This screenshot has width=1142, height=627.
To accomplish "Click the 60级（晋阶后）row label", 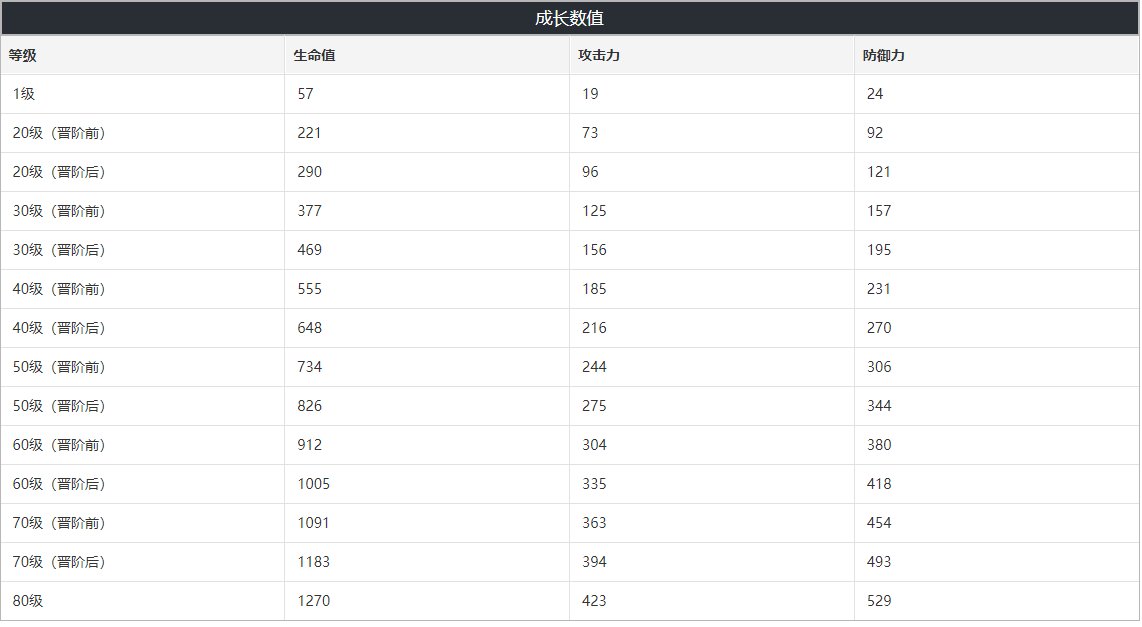I will click(59, 484).
